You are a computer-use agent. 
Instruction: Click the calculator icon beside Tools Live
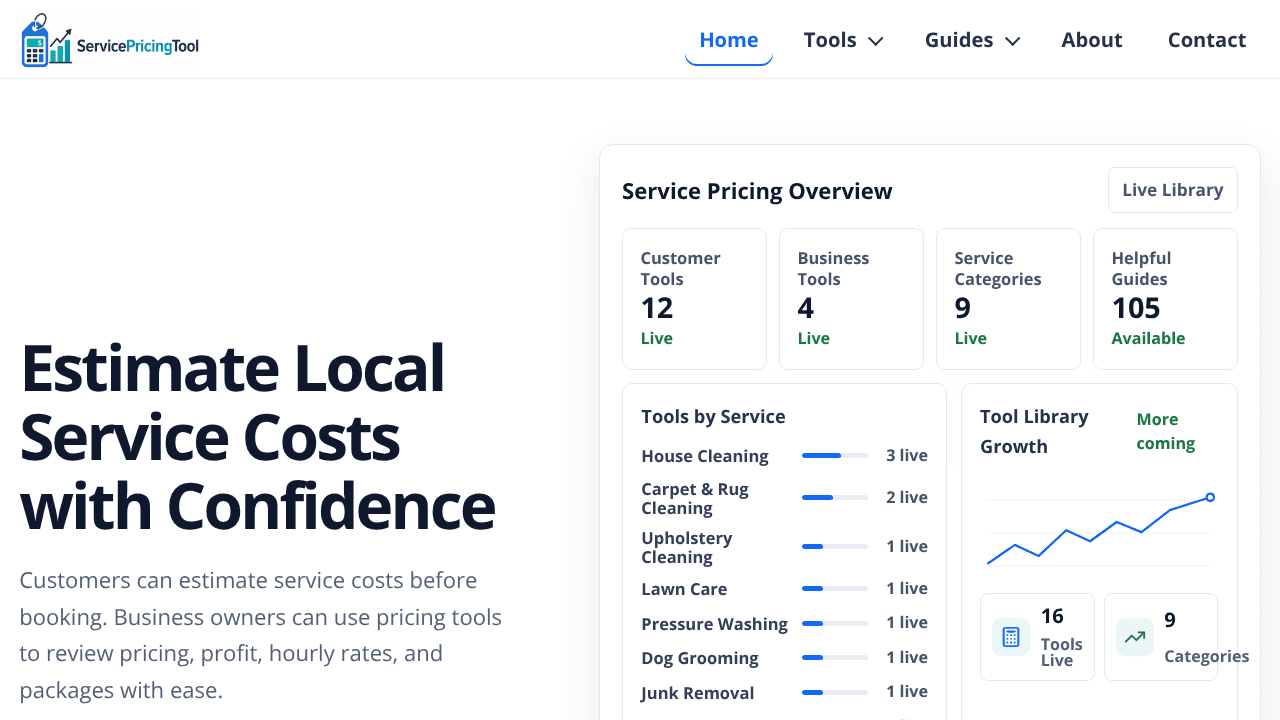click(1011, 637)
